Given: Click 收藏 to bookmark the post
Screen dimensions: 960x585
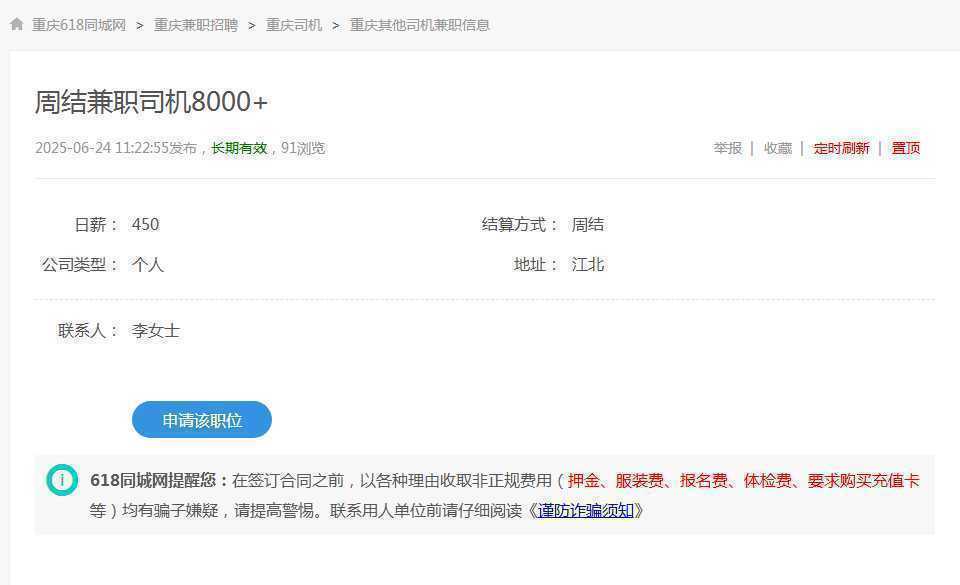Looking at the screenshot, I should pyautogui.click(x=778, y=148).
